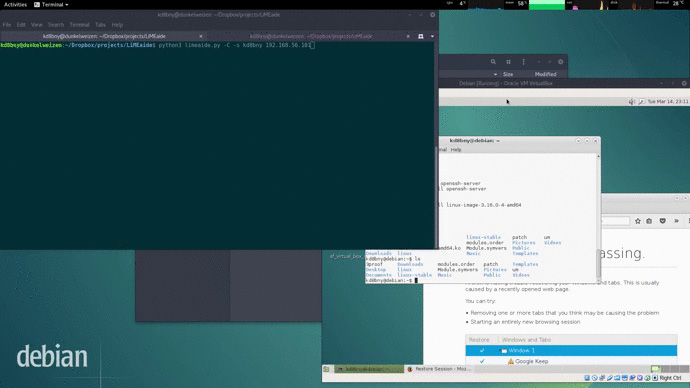
Task: Toggle grid view icon in file manager
Action: pos(508,62)
